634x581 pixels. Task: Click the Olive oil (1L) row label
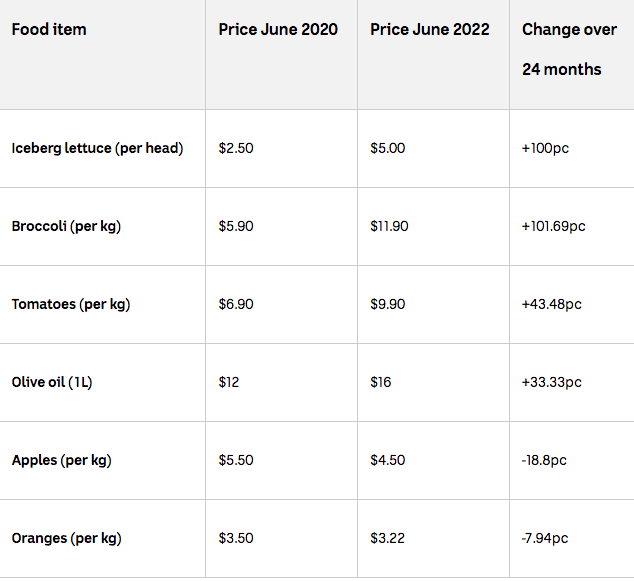[52, 382]
